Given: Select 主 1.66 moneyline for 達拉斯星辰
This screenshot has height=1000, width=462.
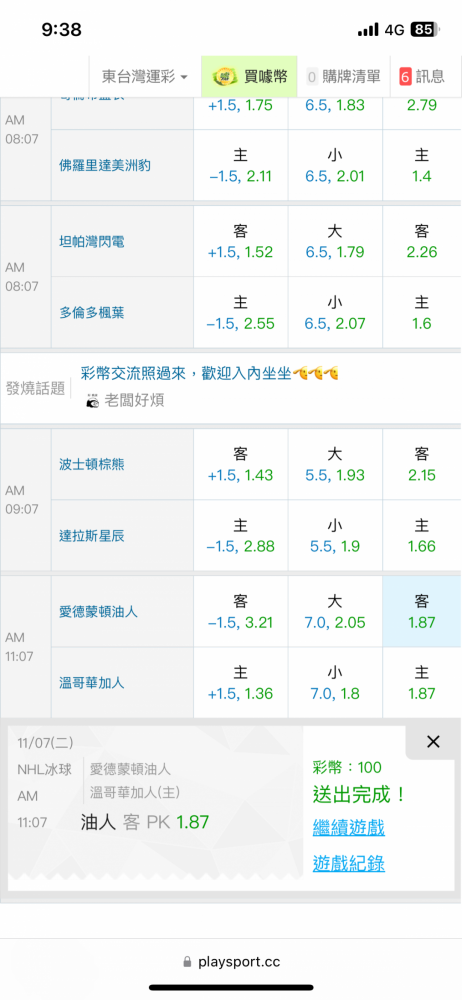Looking at the screenshot, I should (x=422, y=536).
